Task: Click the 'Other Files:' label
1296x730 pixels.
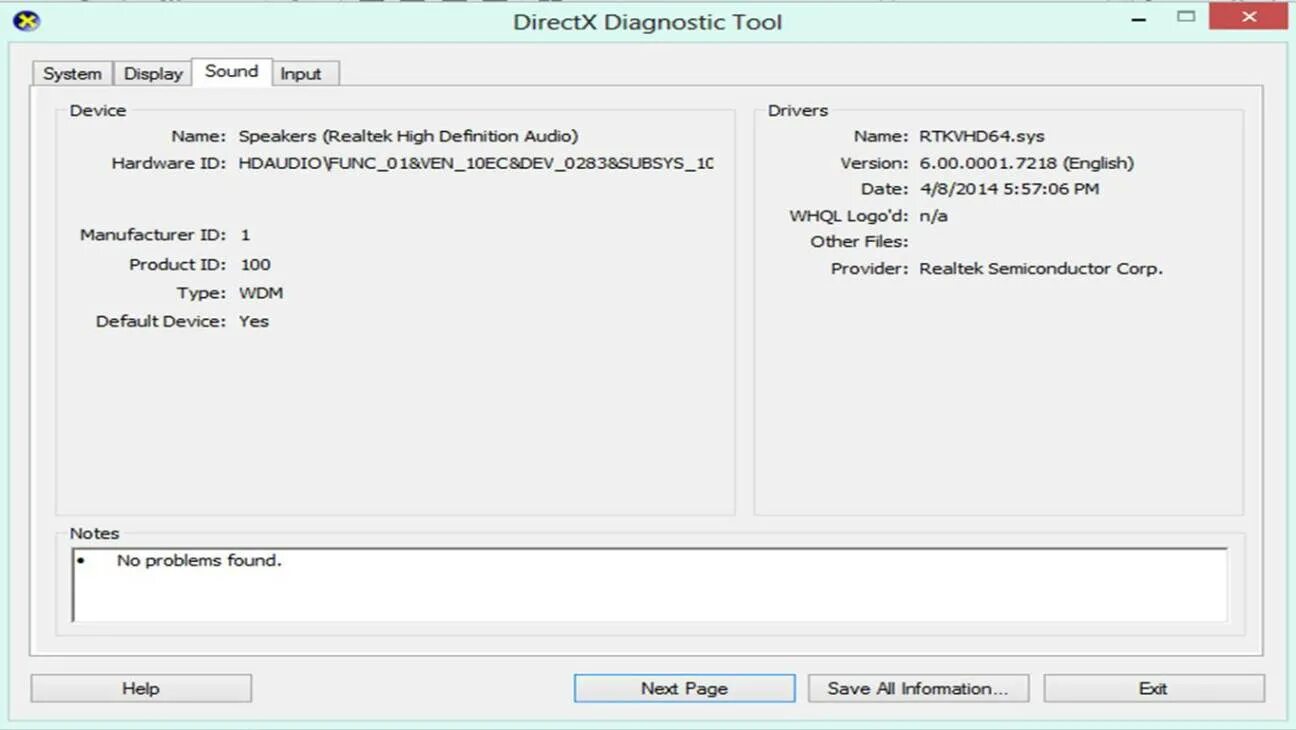Action: tap(859, 241)
